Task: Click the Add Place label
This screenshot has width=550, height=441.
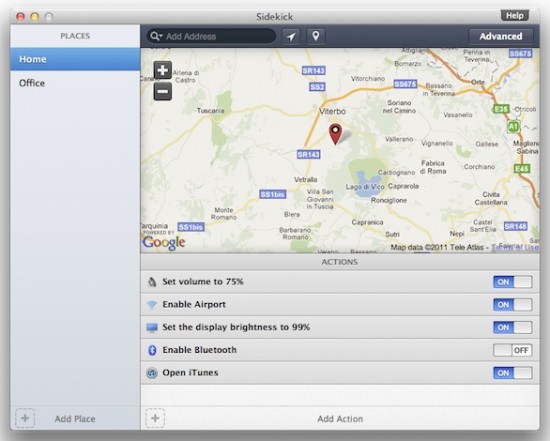Action: click(x=75, y=419)
